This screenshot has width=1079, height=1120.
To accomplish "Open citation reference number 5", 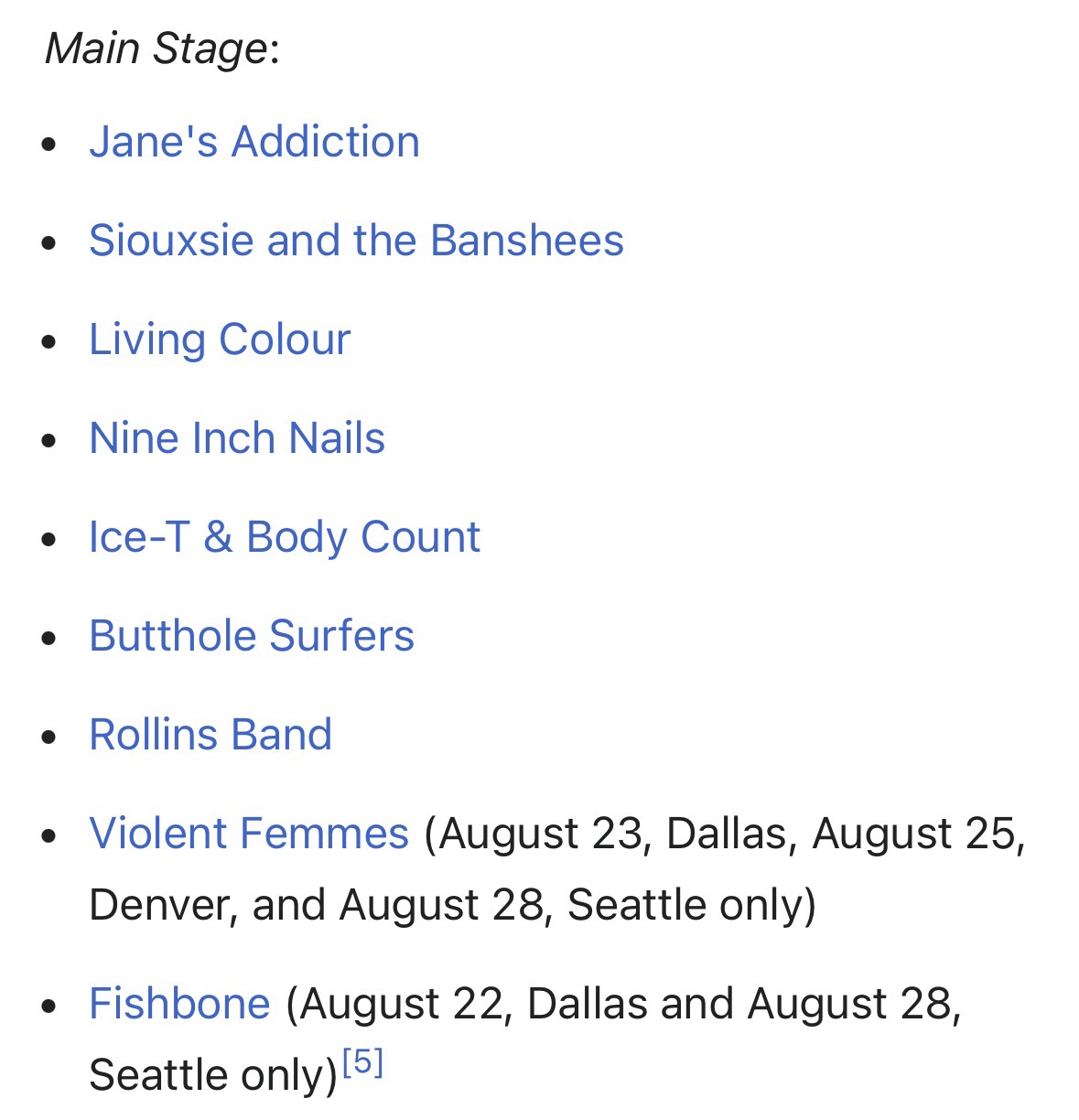I will click(362, 1063).
